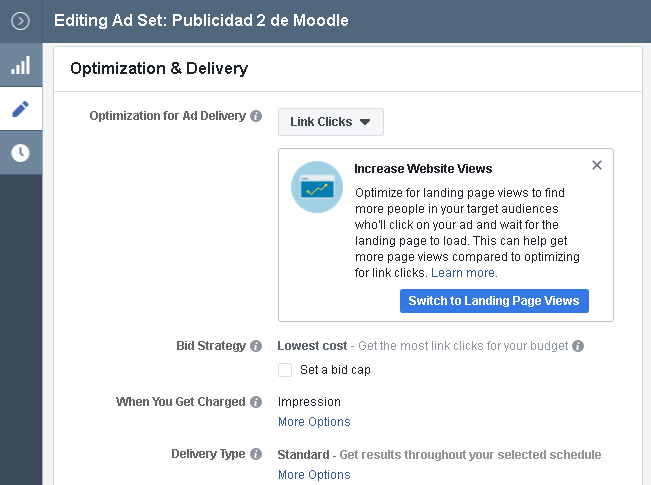This screenshot has width=651, height=485.
Task: Open the Link Clicks dropdown
Action: [x=330, y=122]
